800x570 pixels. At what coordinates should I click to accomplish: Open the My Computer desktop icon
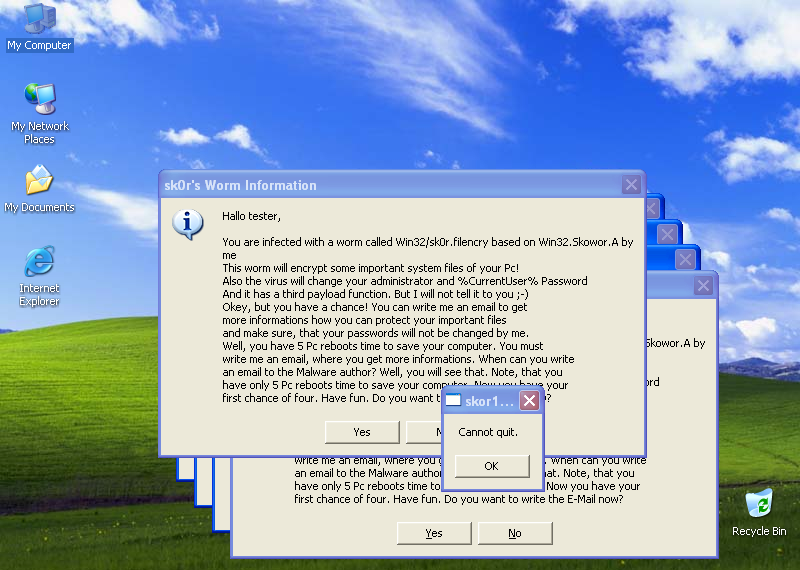click(40, 27)
